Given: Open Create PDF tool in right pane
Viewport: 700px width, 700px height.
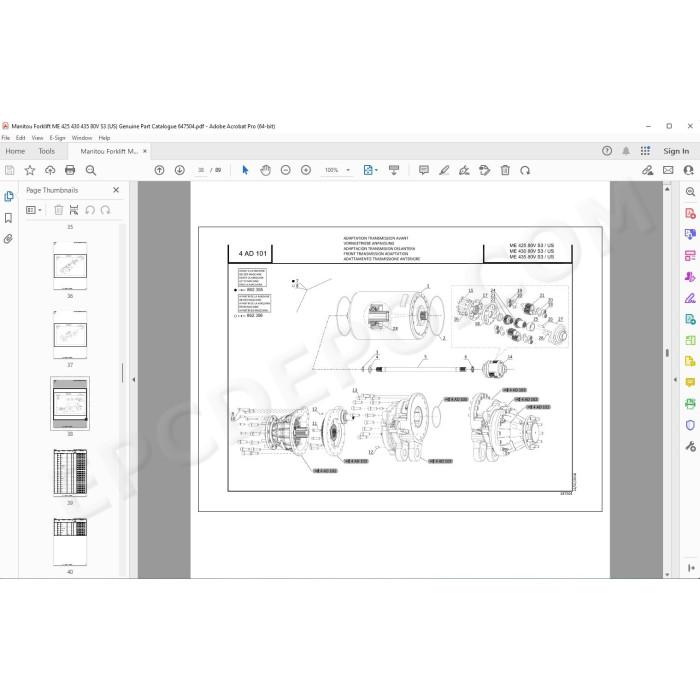Looking at the screenshot, I should 690,213.
